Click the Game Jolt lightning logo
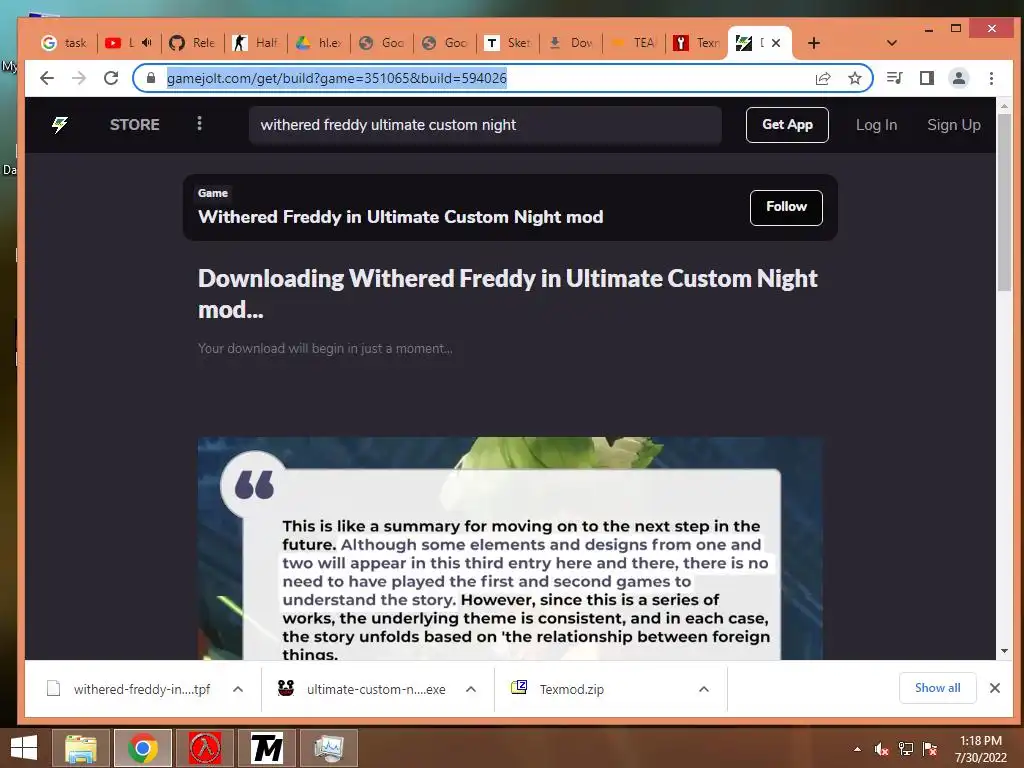 tap(59, 125)
